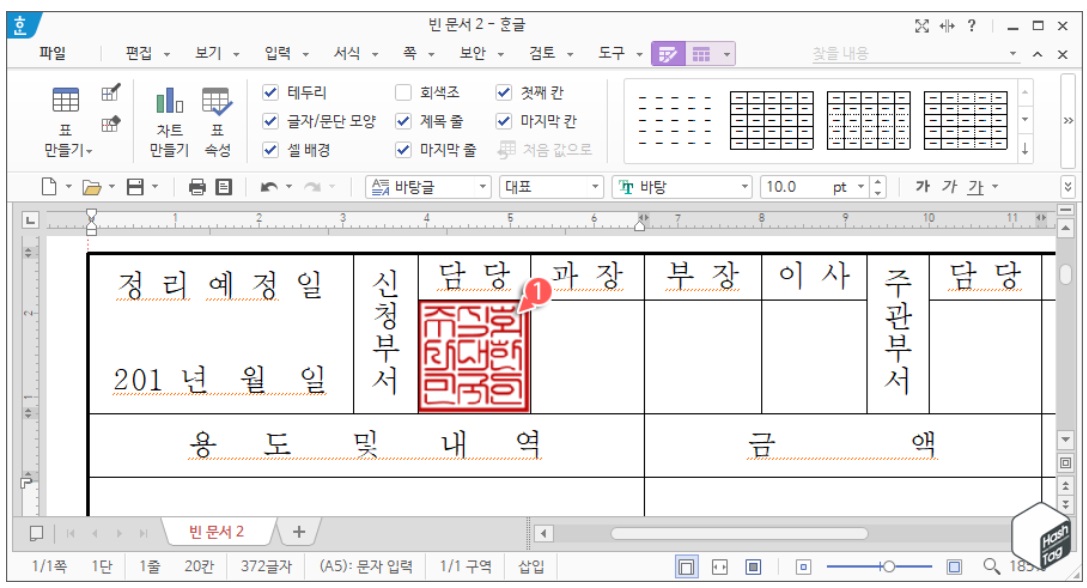Screen dimensions: 1087x588
Task: Select fit width view in status bar
Action: (x=720, y=567)
